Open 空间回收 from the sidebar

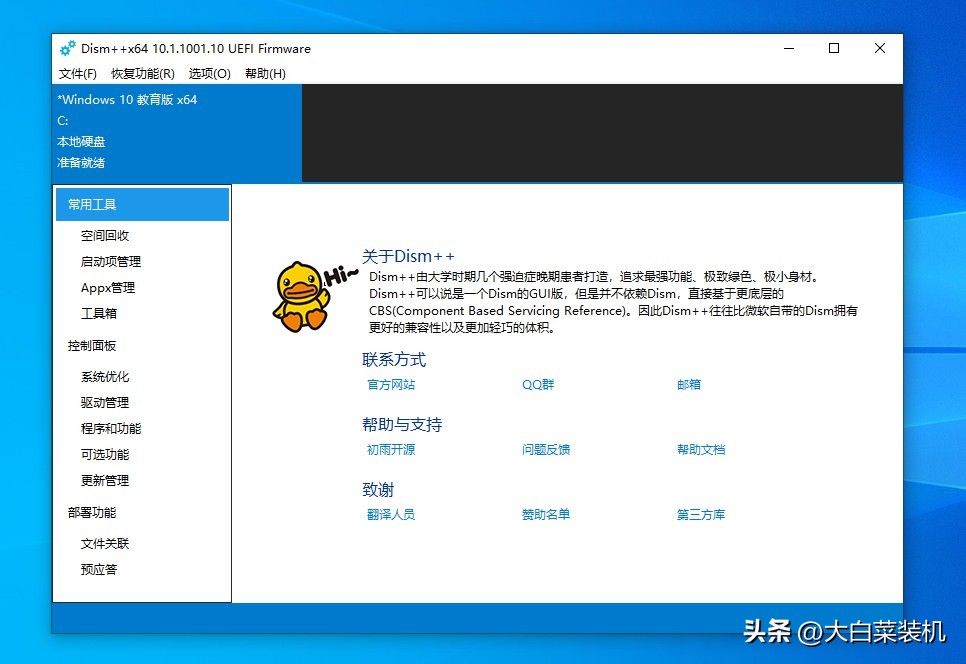(x=104, y=235)
